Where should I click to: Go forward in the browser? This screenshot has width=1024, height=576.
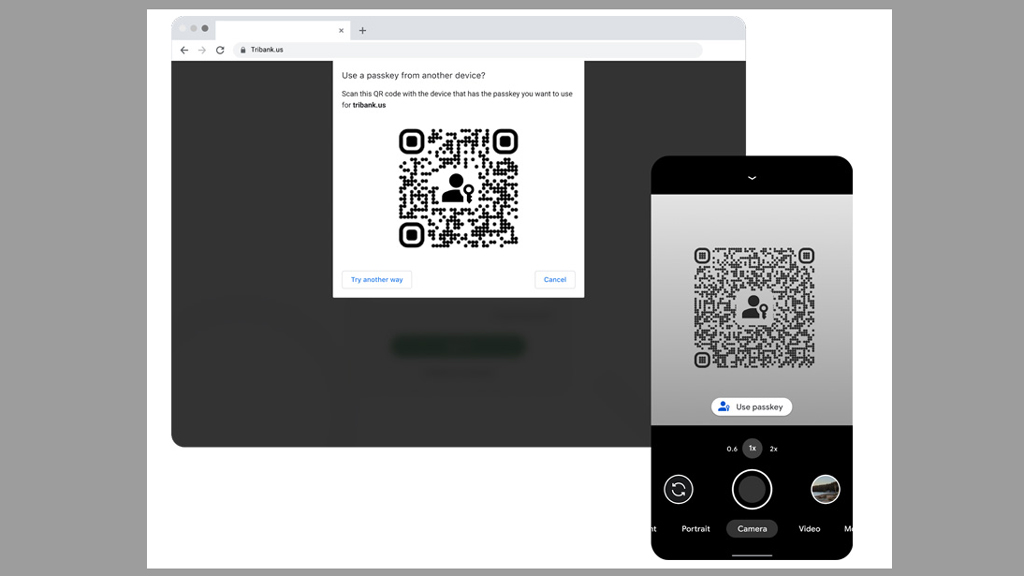pos(202,50)
